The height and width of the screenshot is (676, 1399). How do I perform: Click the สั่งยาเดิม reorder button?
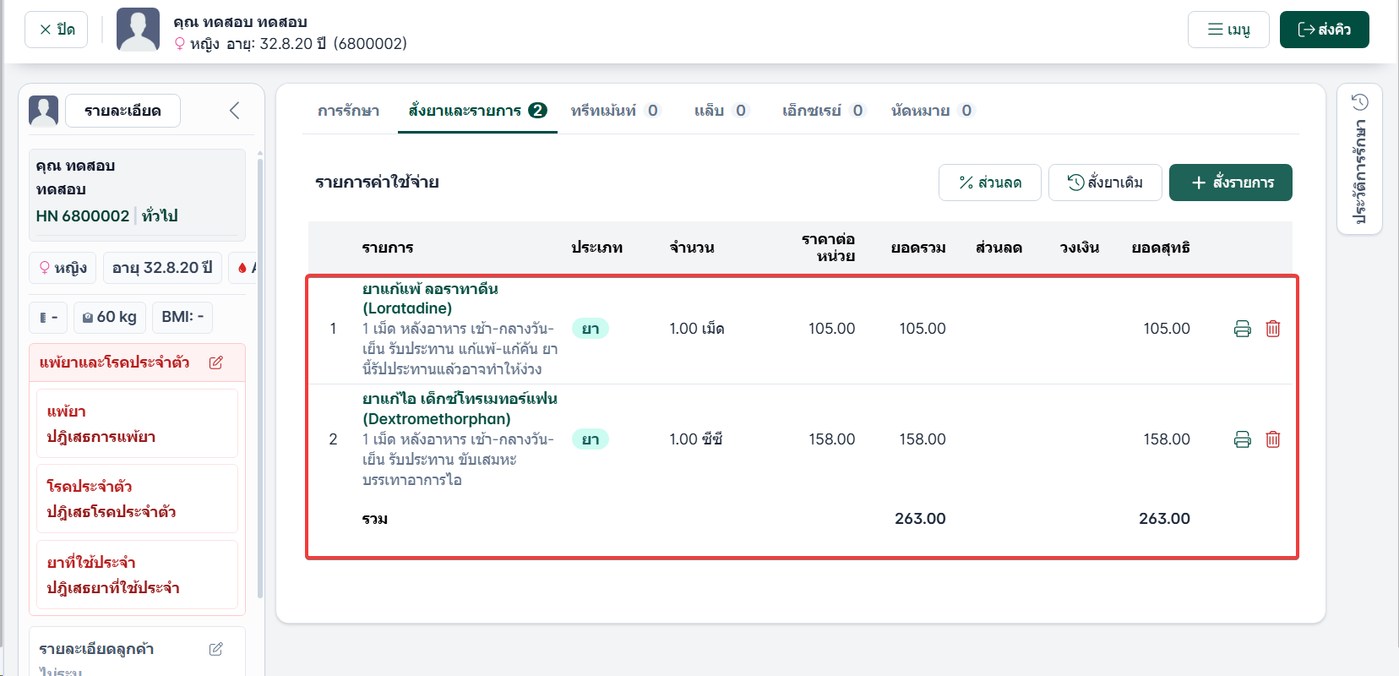coord(1105,183)
